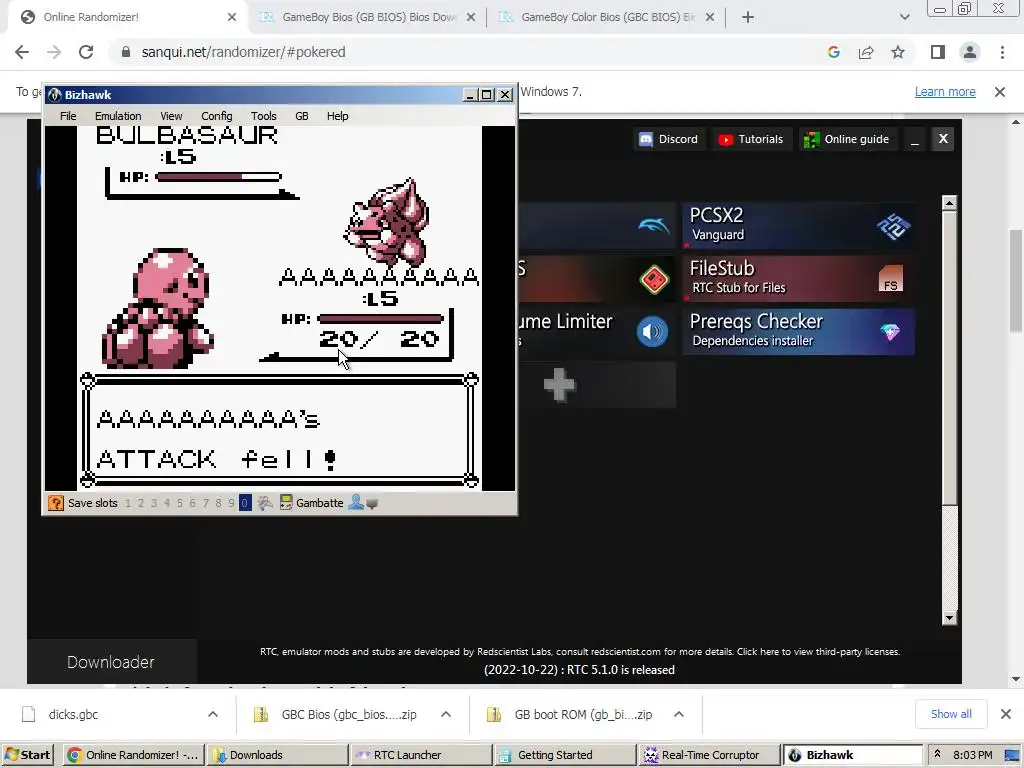
Task: Reload the current browser page
Action: tap(86, 52)
